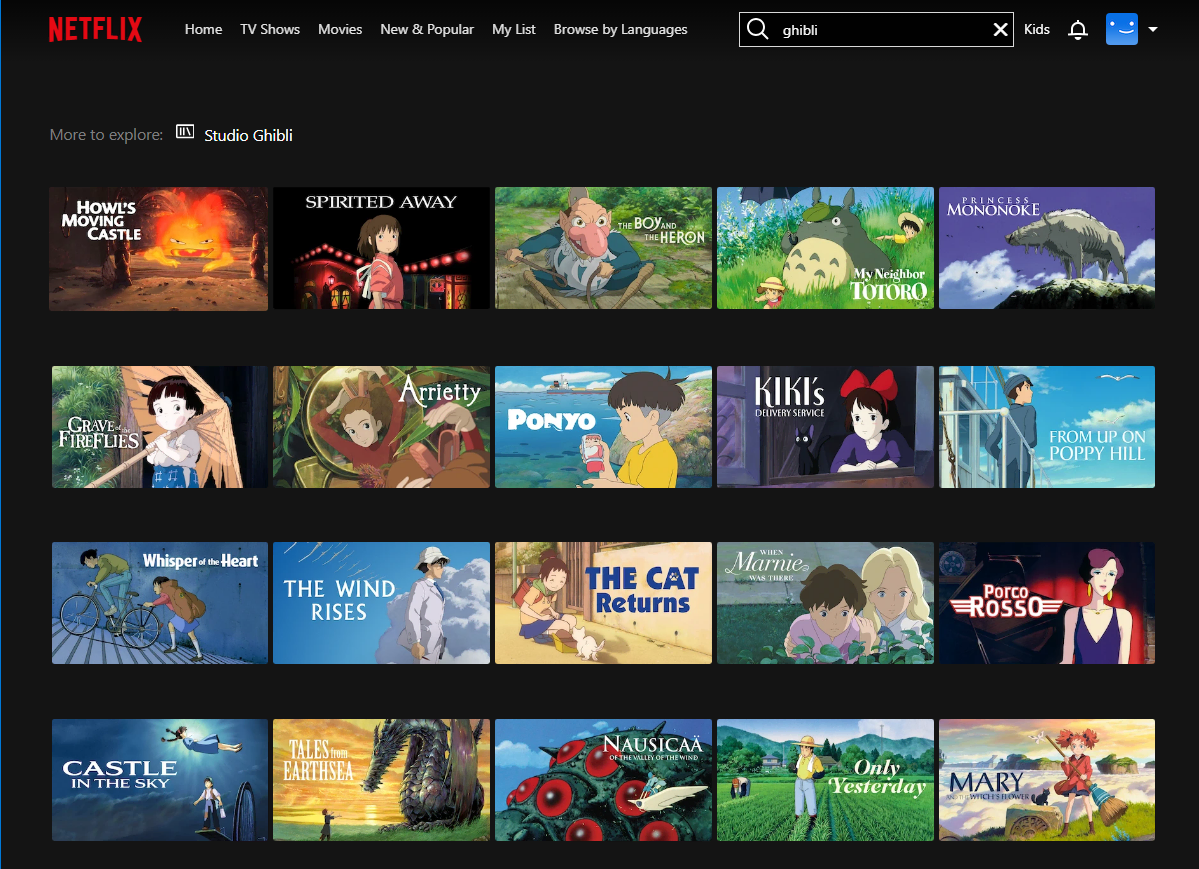1199x869 pixels.
Task: Open Nausicaä of the Valley of the Wind
Action: (x=603, y=780)
